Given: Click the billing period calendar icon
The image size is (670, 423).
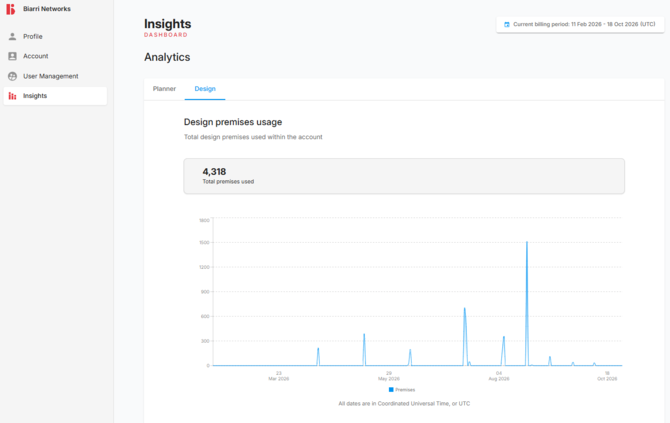Looking at the screenshot, I should click(507, 24).
